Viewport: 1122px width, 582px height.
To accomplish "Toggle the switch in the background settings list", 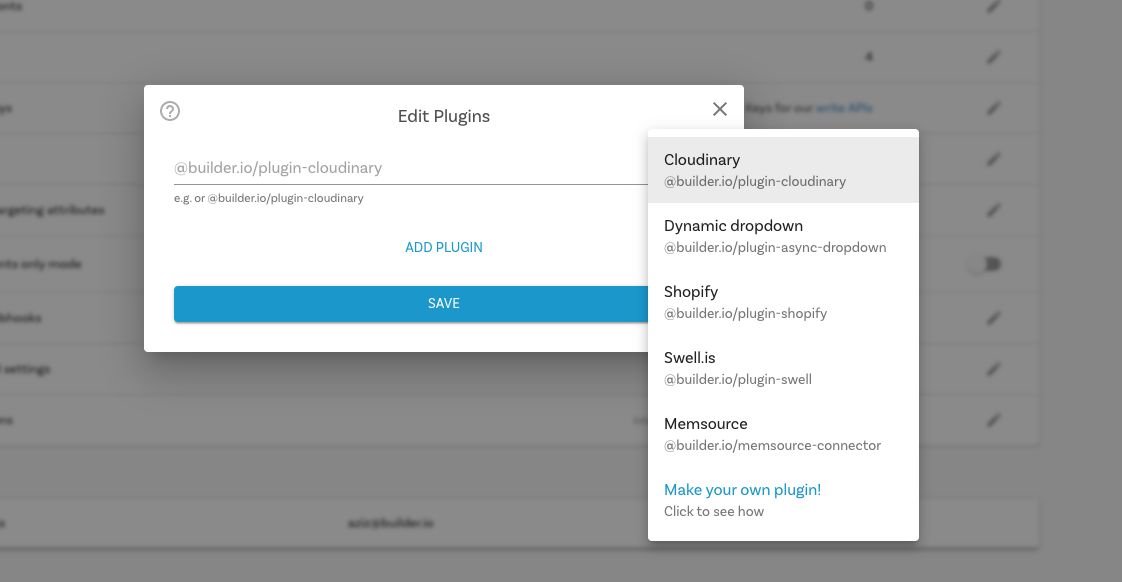I will pyautogui.click(x=985, y=264).
